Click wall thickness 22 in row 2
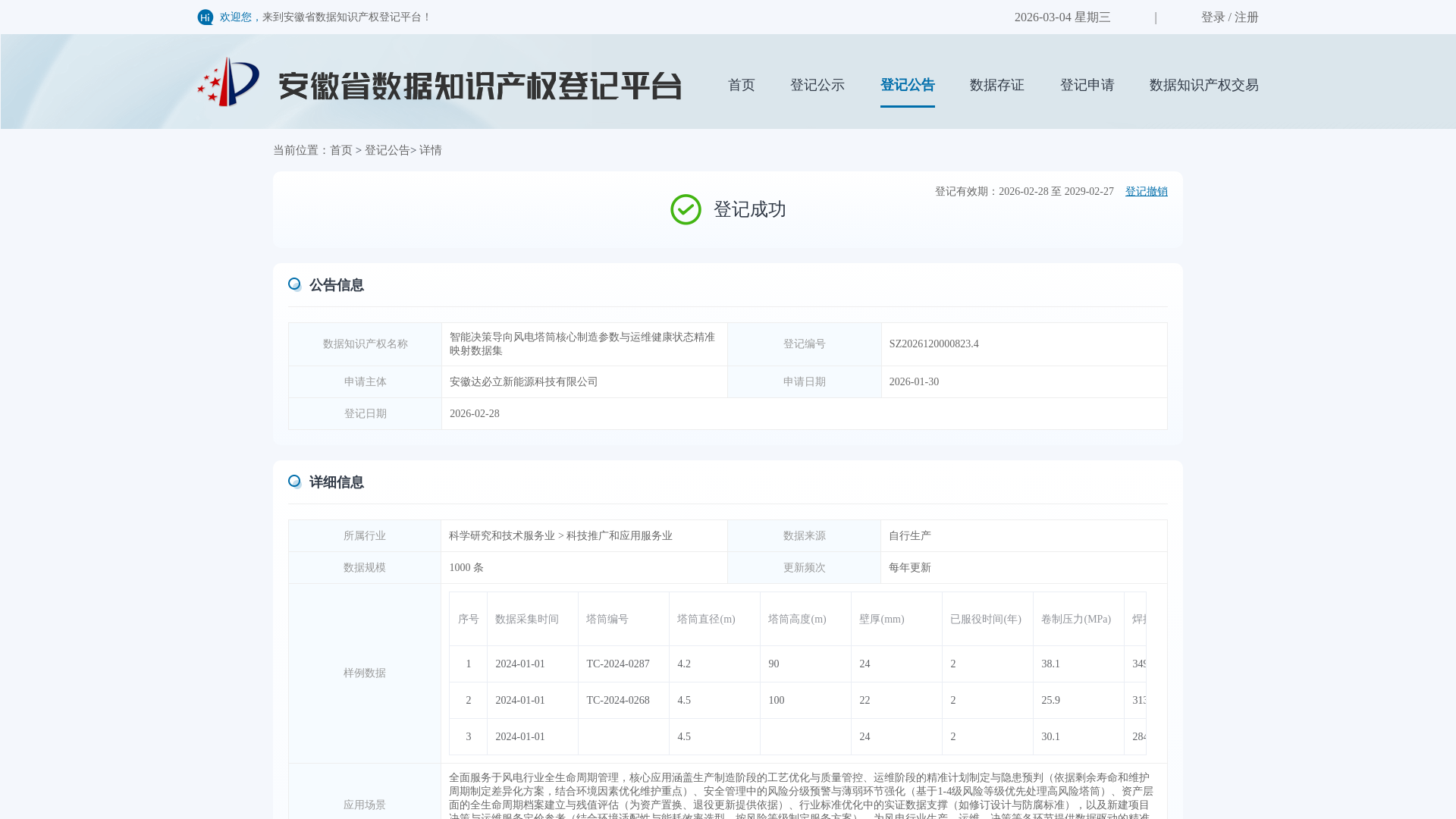 864,701
